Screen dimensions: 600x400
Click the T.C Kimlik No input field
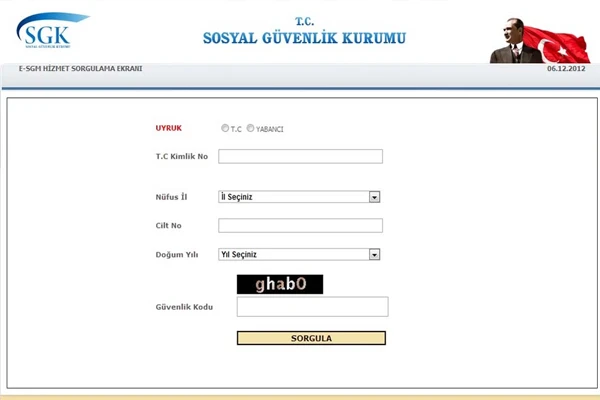pos(300,156)
